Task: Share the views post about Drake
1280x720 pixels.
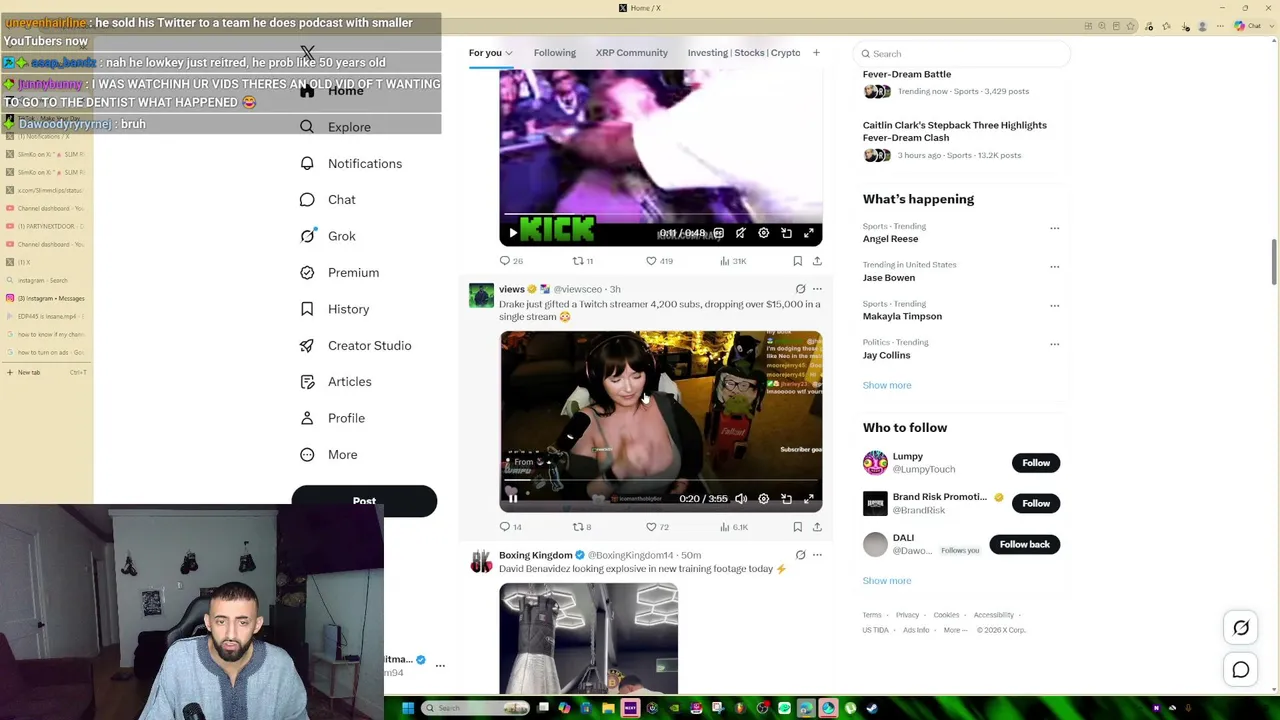Action: (817, 527)
